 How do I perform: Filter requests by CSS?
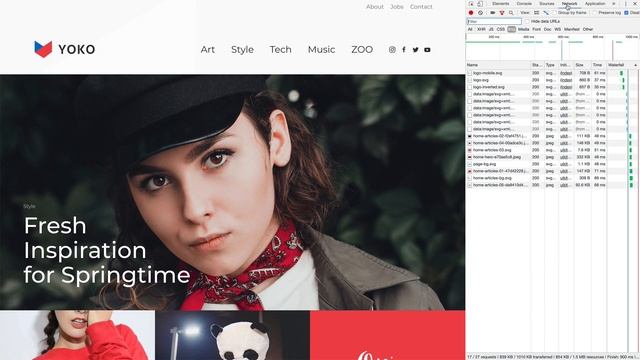(x=501, y=29)
